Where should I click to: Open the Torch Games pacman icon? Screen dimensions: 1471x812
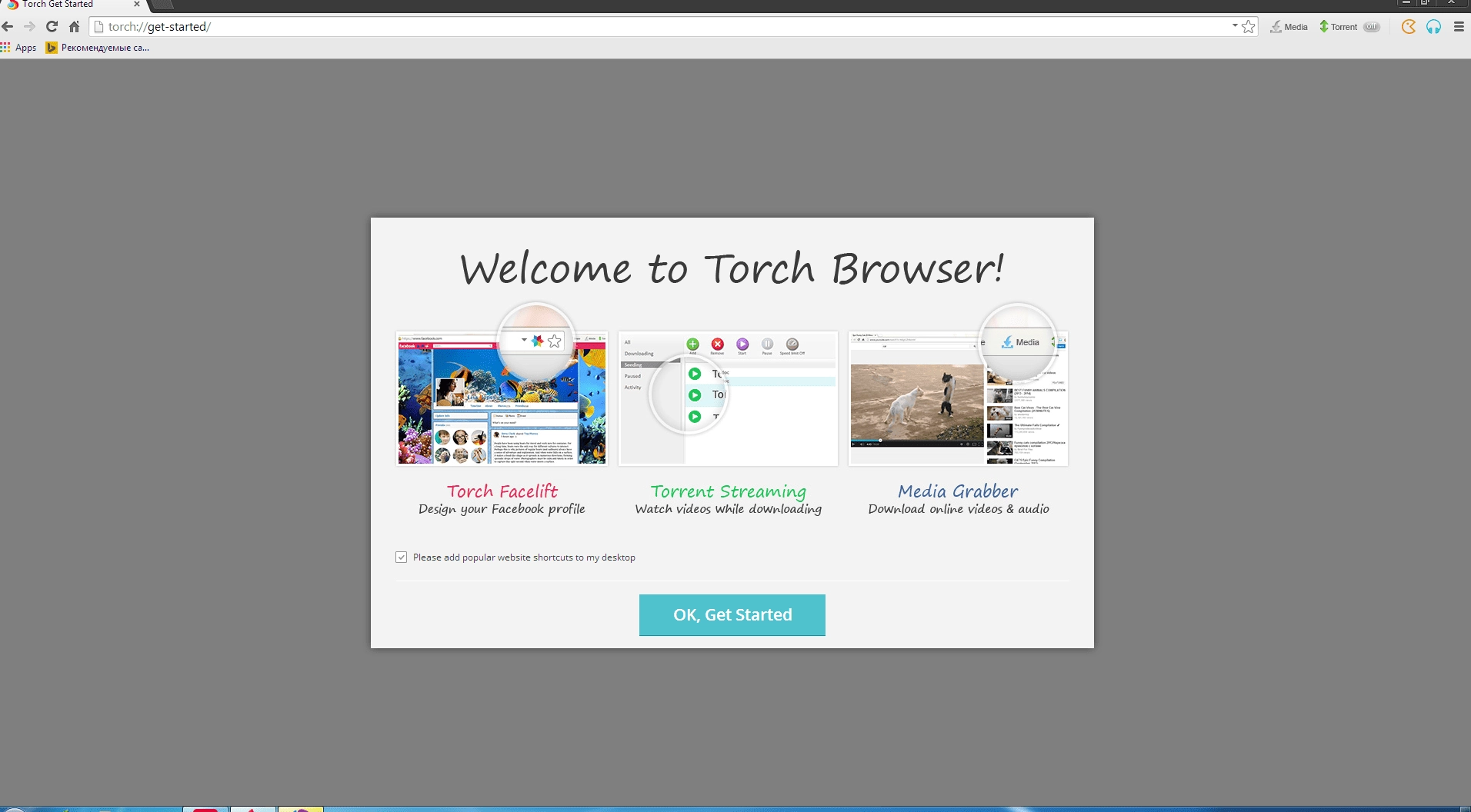(1408, 26)
